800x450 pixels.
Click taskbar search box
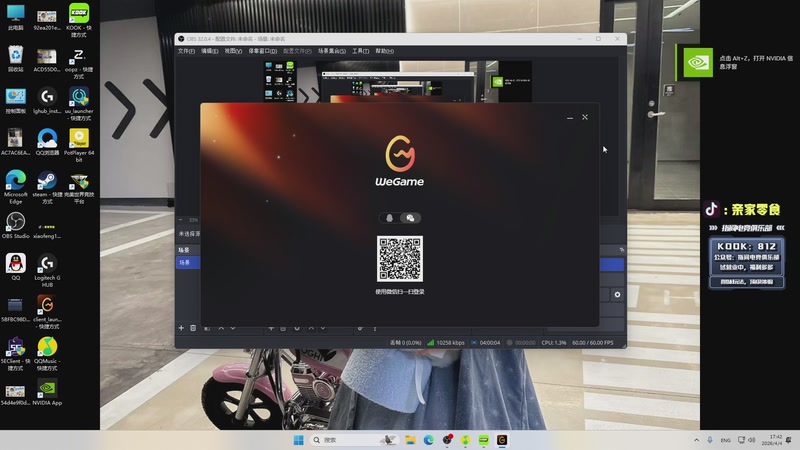(355, 440)
